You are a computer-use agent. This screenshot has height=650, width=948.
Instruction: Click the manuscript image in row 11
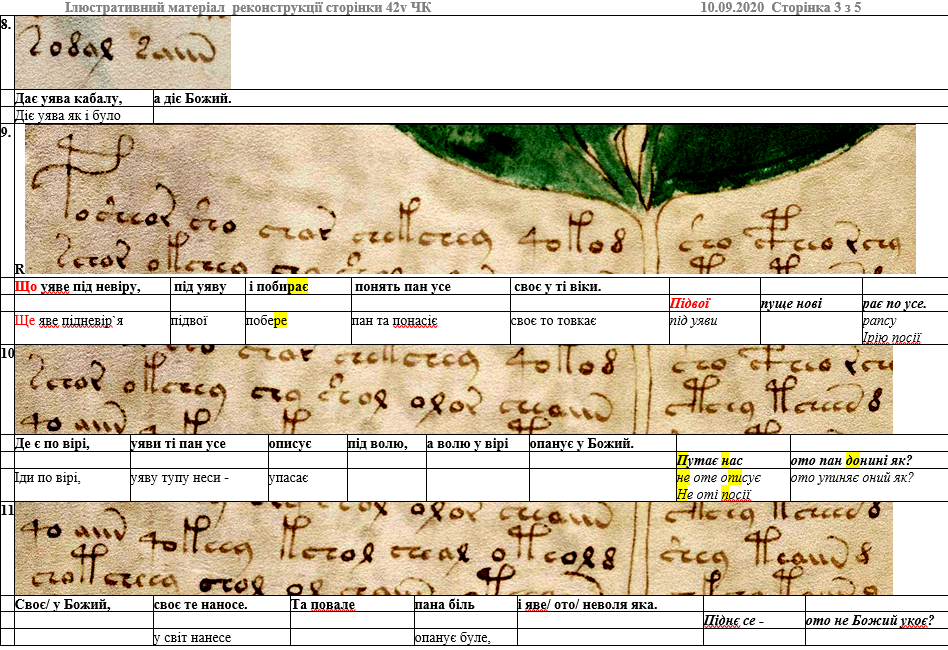pyautogui.click(x=453, y=548)
